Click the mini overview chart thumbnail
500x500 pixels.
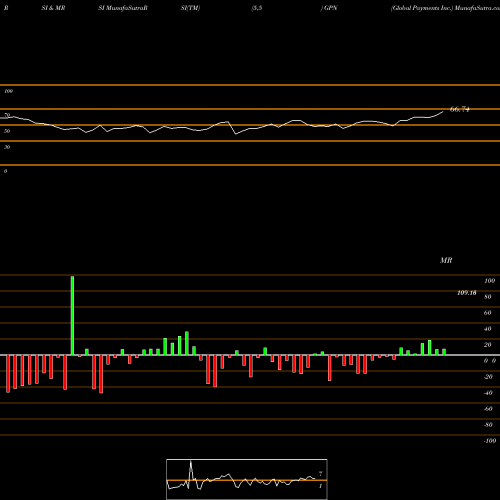[x=247, y=479]
